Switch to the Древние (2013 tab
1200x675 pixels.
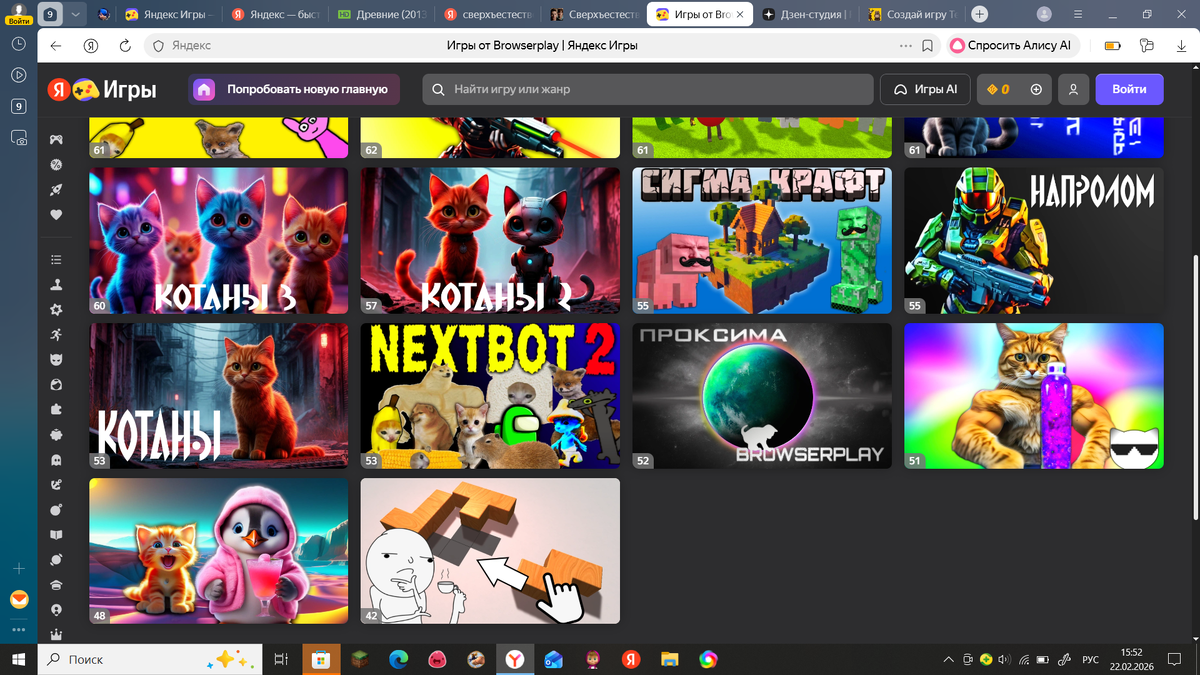380,14
